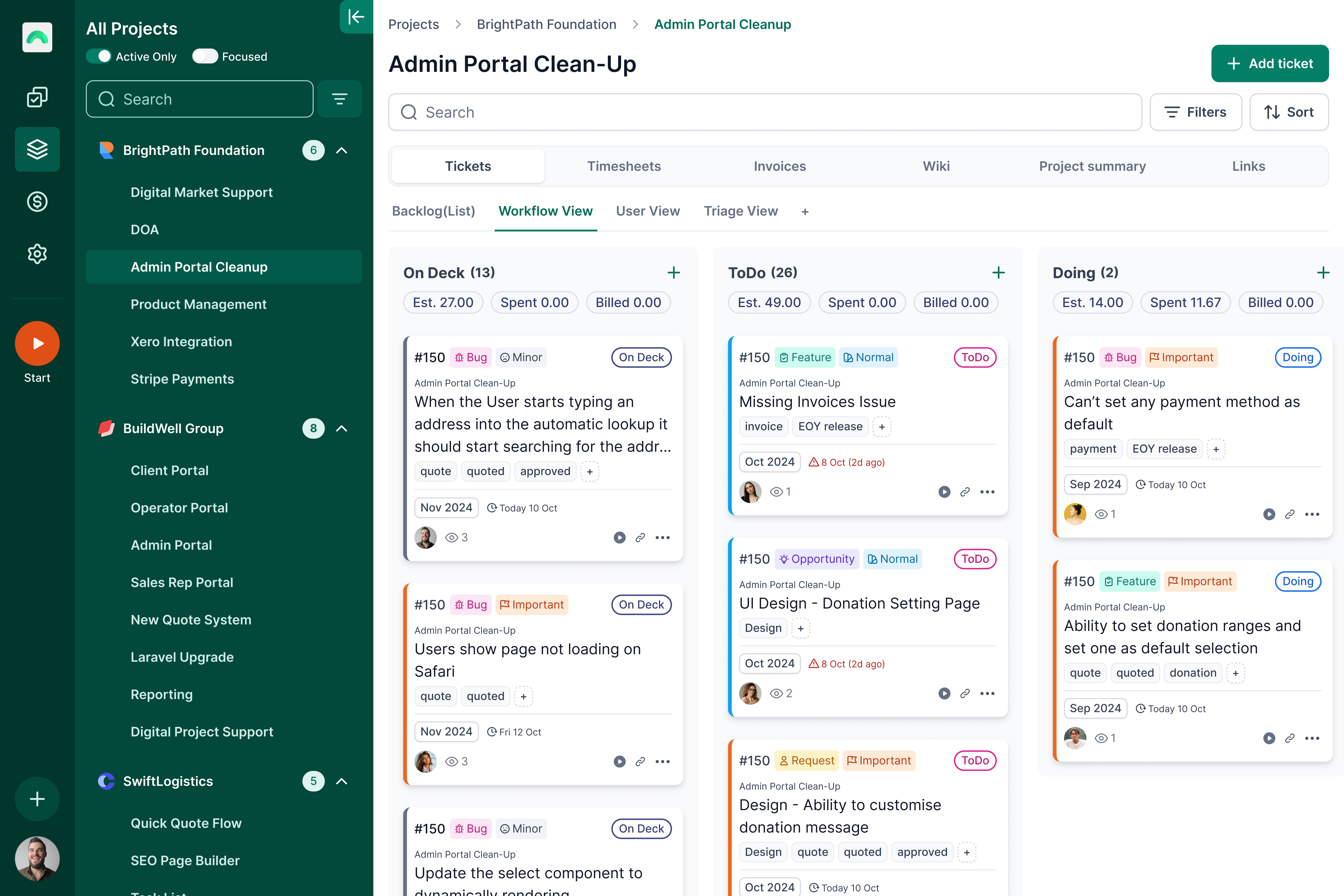This screenshot has width=1344, height=896.
Task: Change Doing status on payment method ticket
Action: (x=1298, y=358)
